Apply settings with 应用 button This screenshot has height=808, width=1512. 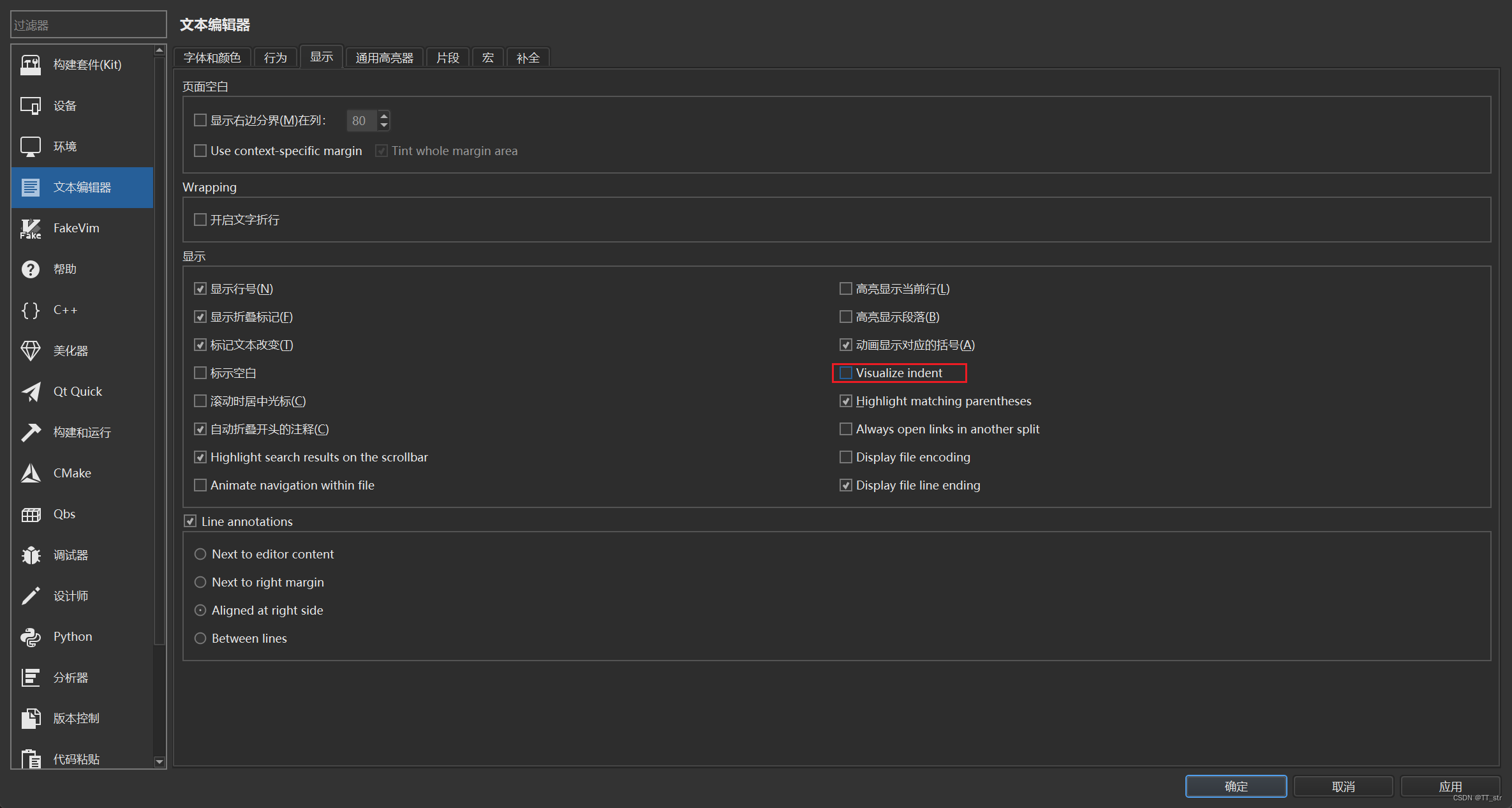[x=1450, y=786]
